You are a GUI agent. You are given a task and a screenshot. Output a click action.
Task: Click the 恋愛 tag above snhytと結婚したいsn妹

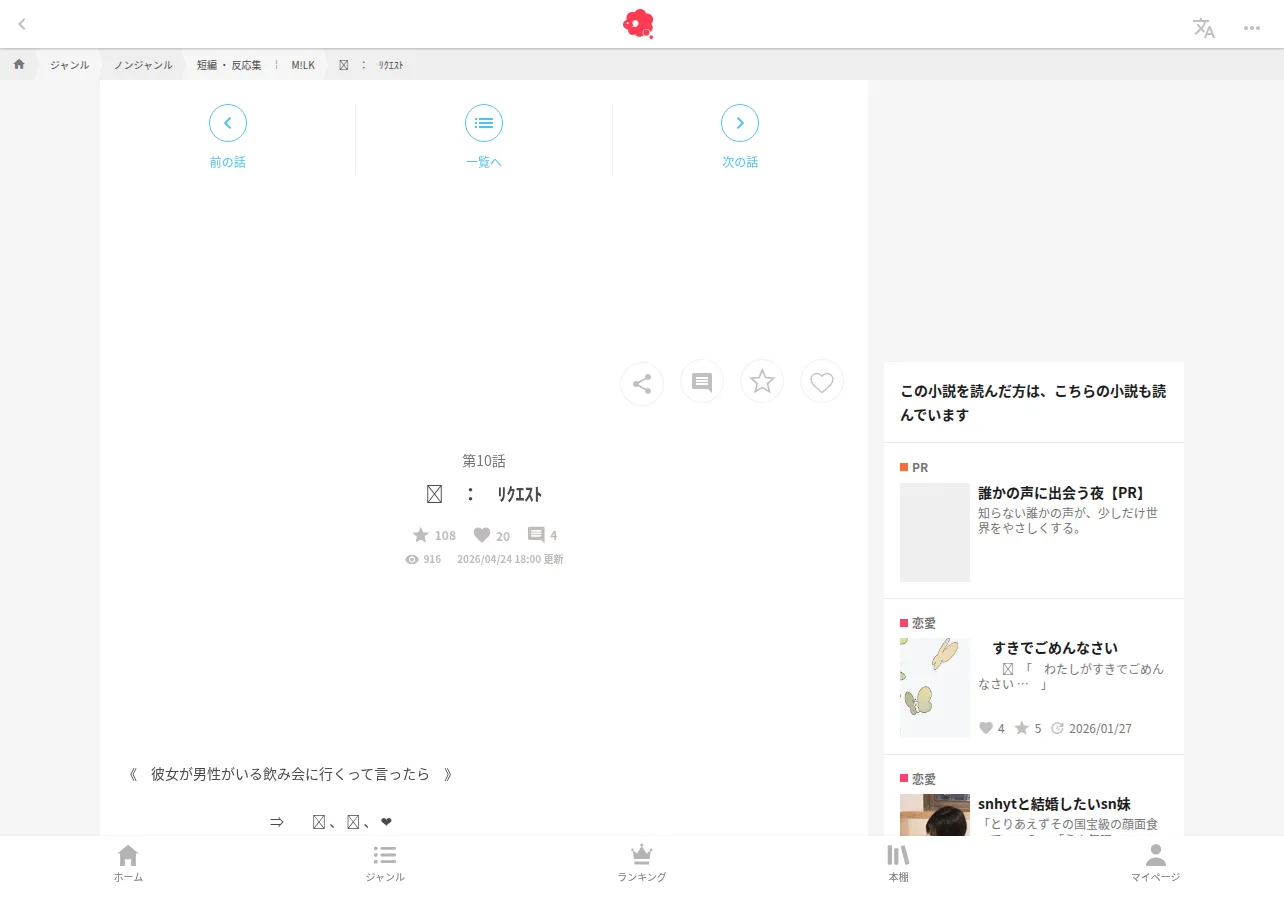click(918, 779)
